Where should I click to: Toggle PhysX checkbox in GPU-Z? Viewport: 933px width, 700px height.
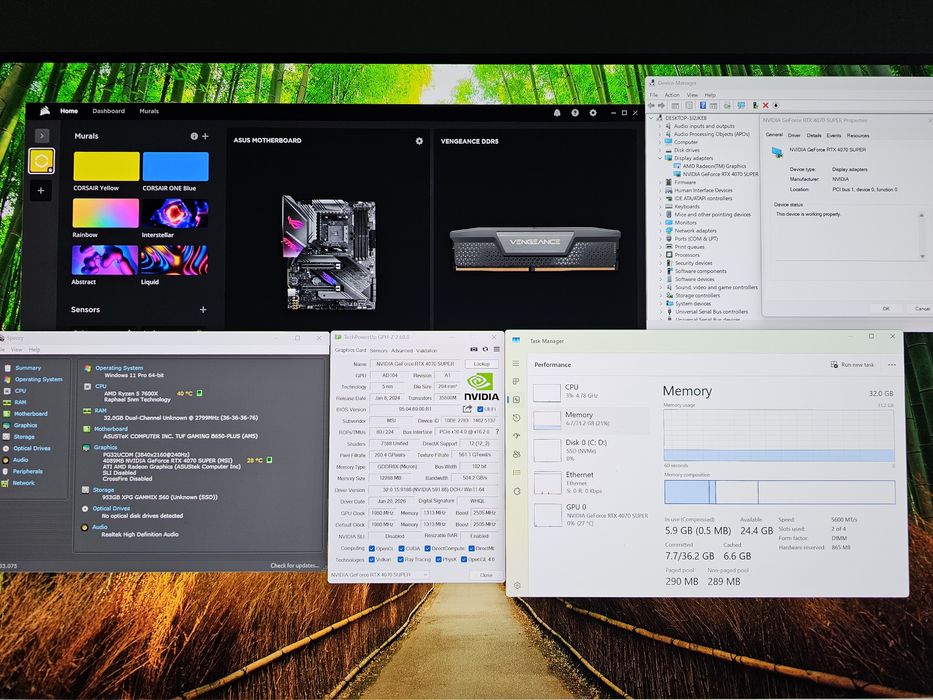pyautogui.click(x=438, y=560)
